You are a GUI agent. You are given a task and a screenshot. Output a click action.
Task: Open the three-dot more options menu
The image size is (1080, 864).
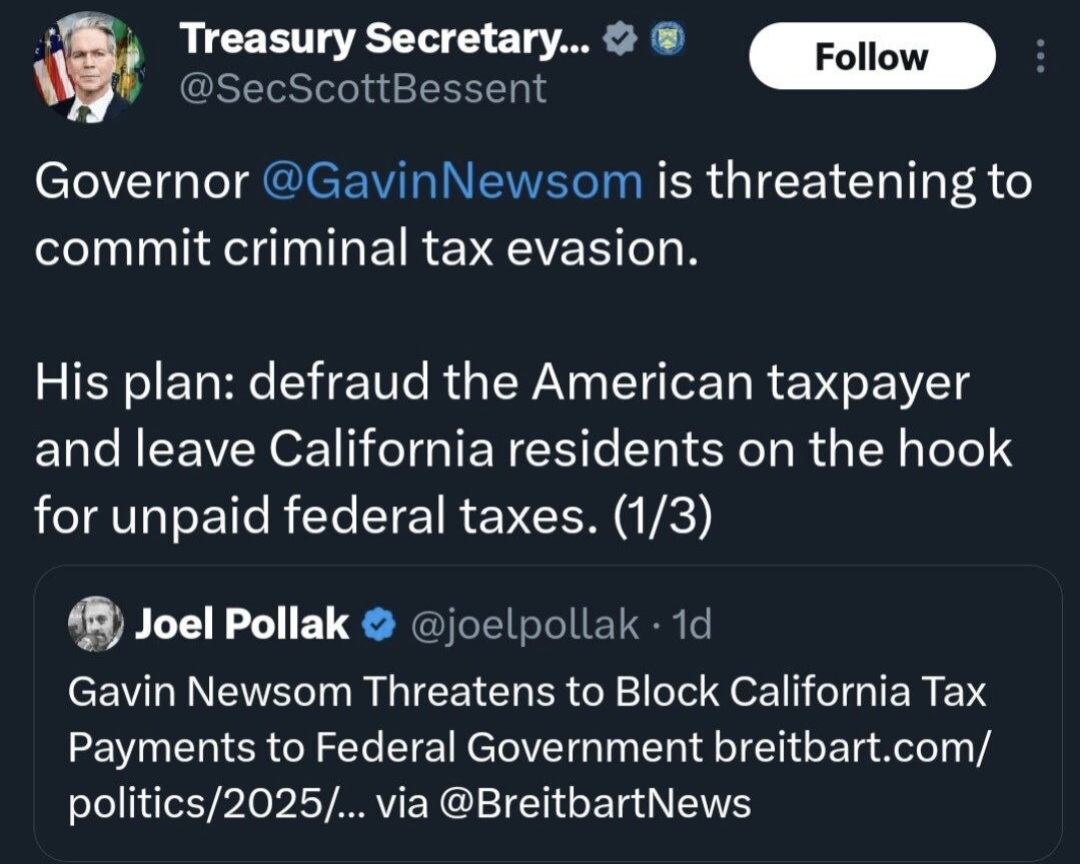point(1040,56)
